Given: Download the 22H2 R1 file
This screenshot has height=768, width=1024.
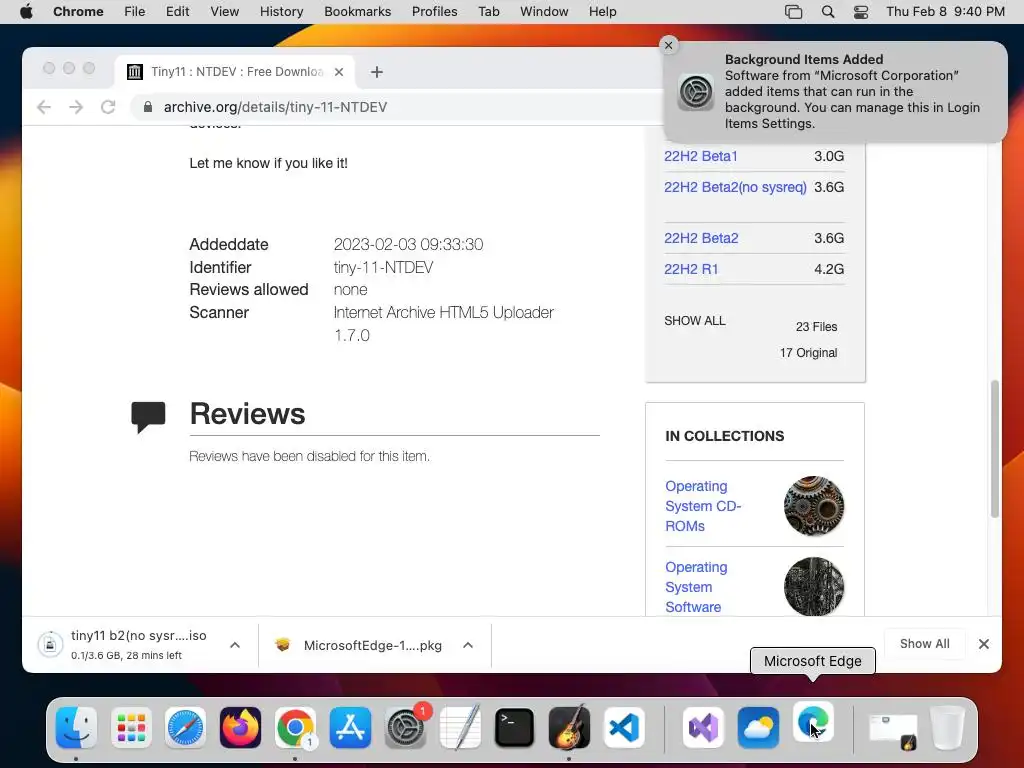Looking at the screenshot, I should (x=691, y=269).
